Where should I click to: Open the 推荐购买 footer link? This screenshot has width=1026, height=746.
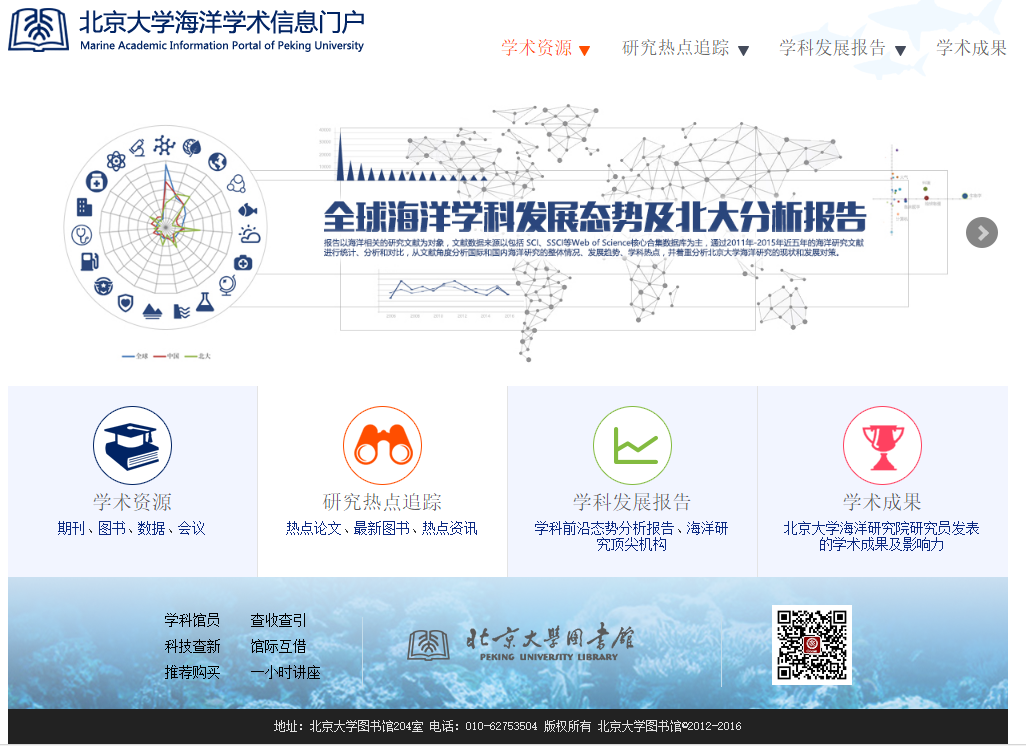[x=192, y=672]
